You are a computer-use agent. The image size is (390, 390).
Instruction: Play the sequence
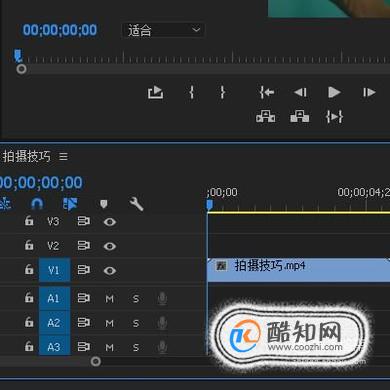334,92
